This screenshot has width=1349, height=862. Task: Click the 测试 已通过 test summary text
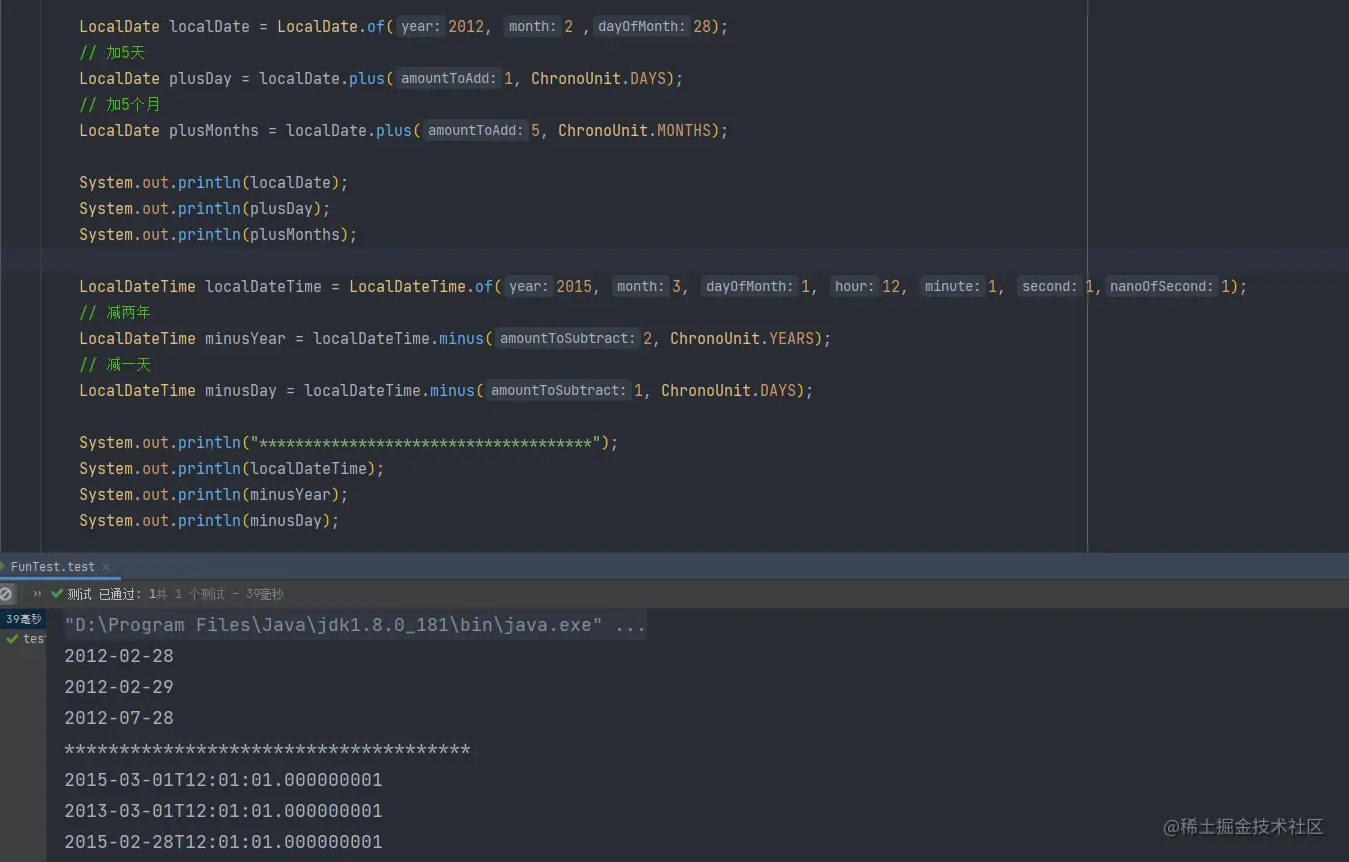pyautogui.click(x=105, y=594)
